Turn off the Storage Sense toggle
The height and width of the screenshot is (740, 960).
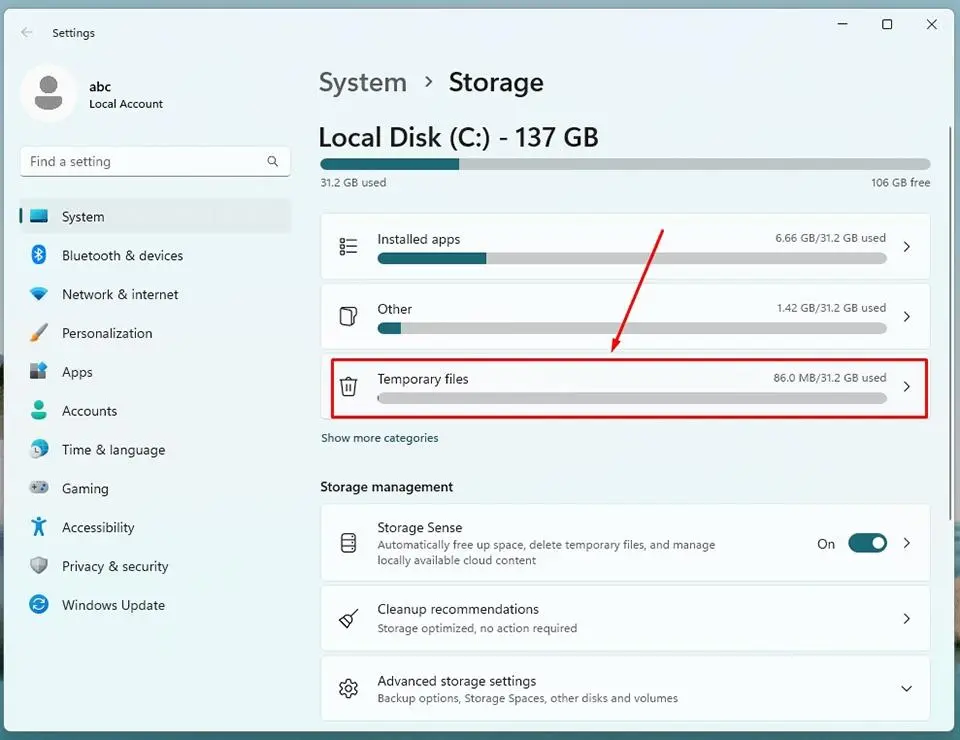pos(868,543)
